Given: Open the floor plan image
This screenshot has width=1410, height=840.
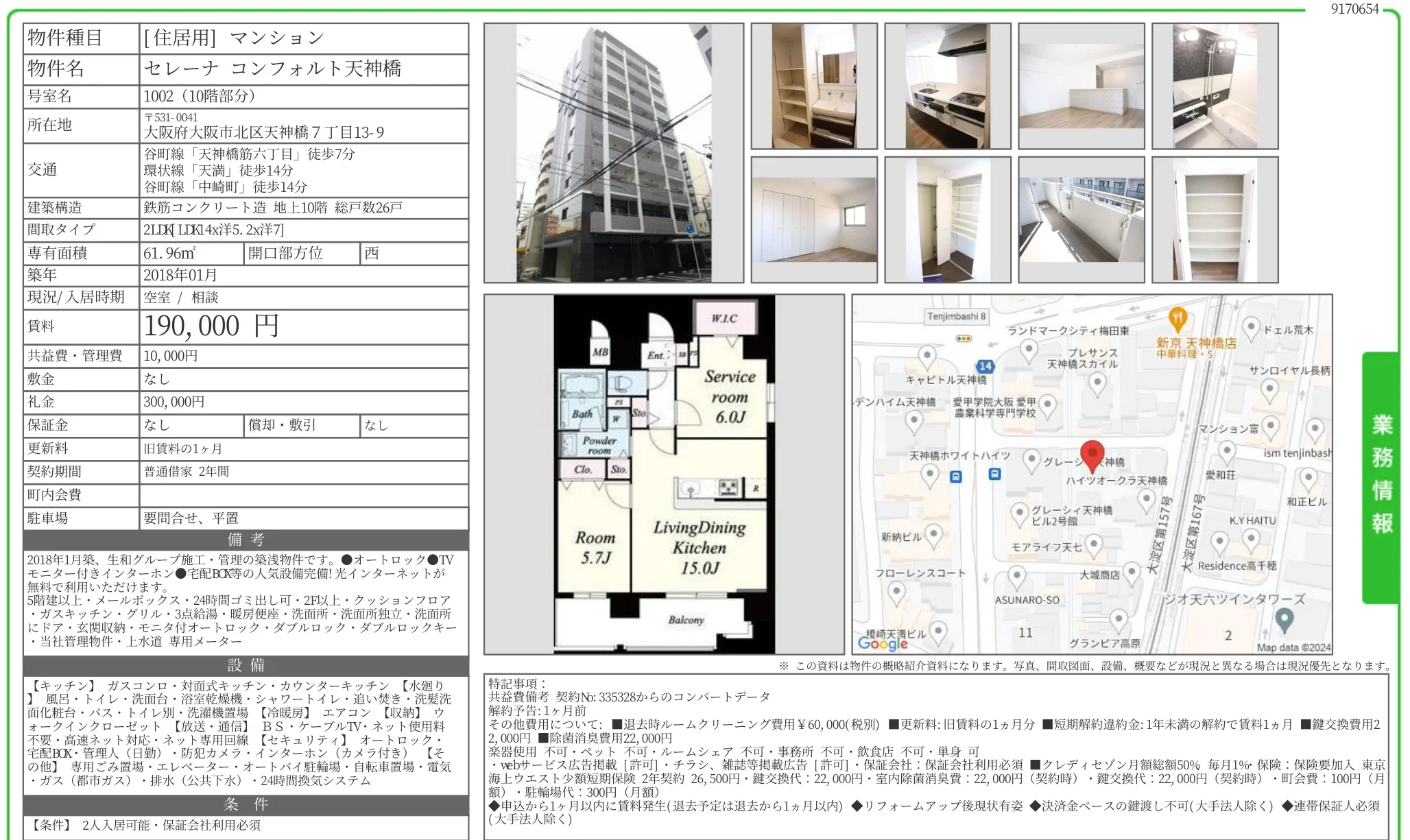Looking at the screenshot, I should (x=664, y=474).
